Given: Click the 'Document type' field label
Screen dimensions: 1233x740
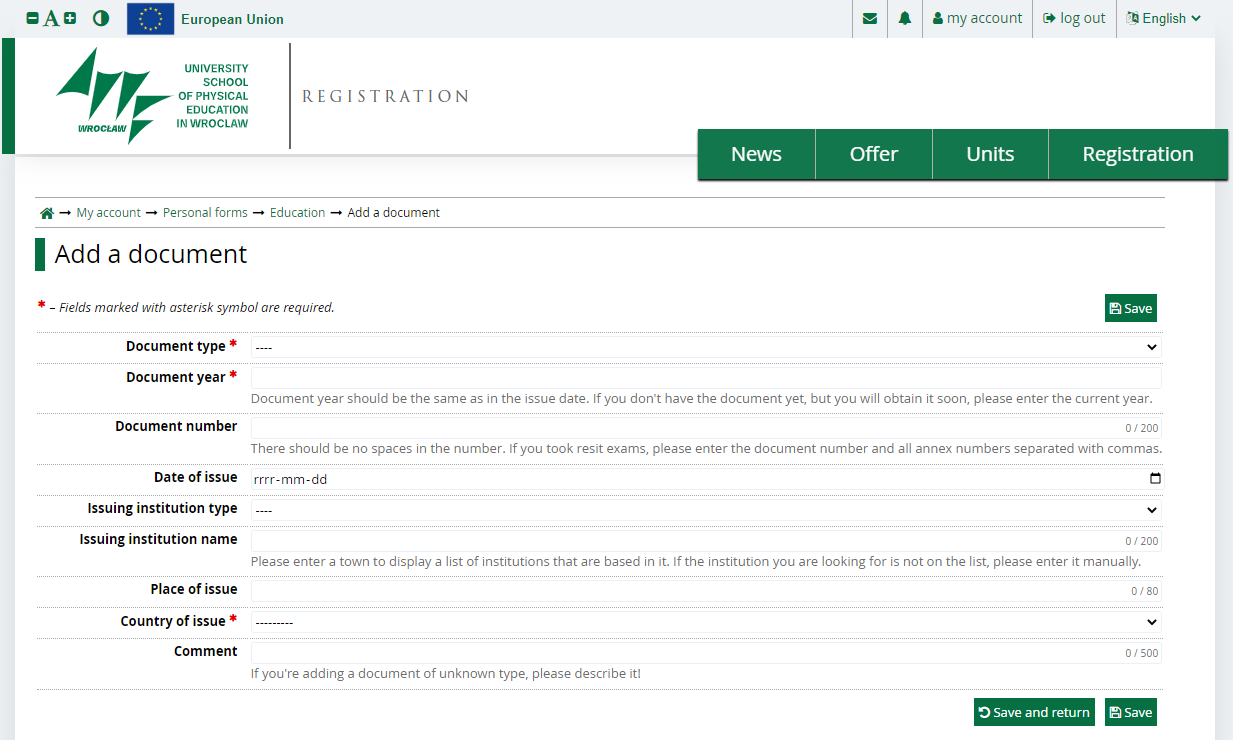Looking at the screenshot, I should pos(176,346).
